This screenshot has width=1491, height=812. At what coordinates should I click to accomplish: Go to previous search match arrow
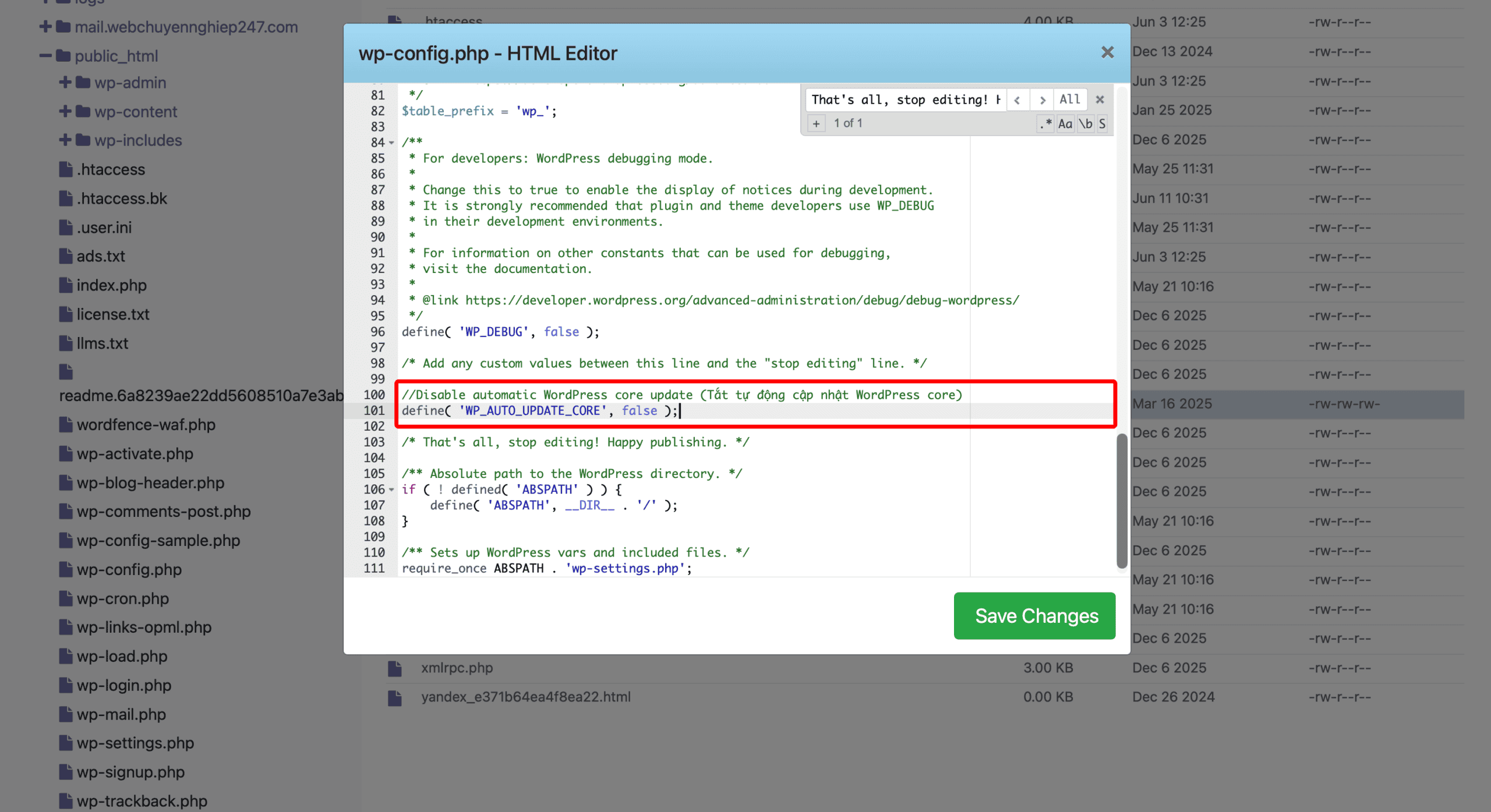click(1017, 100)
